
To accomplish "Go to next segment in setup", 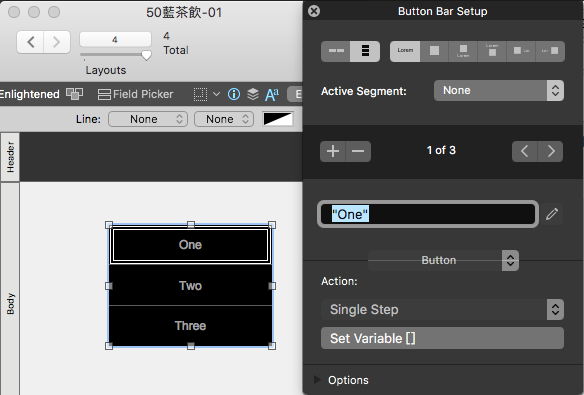I will click(550, 151).
